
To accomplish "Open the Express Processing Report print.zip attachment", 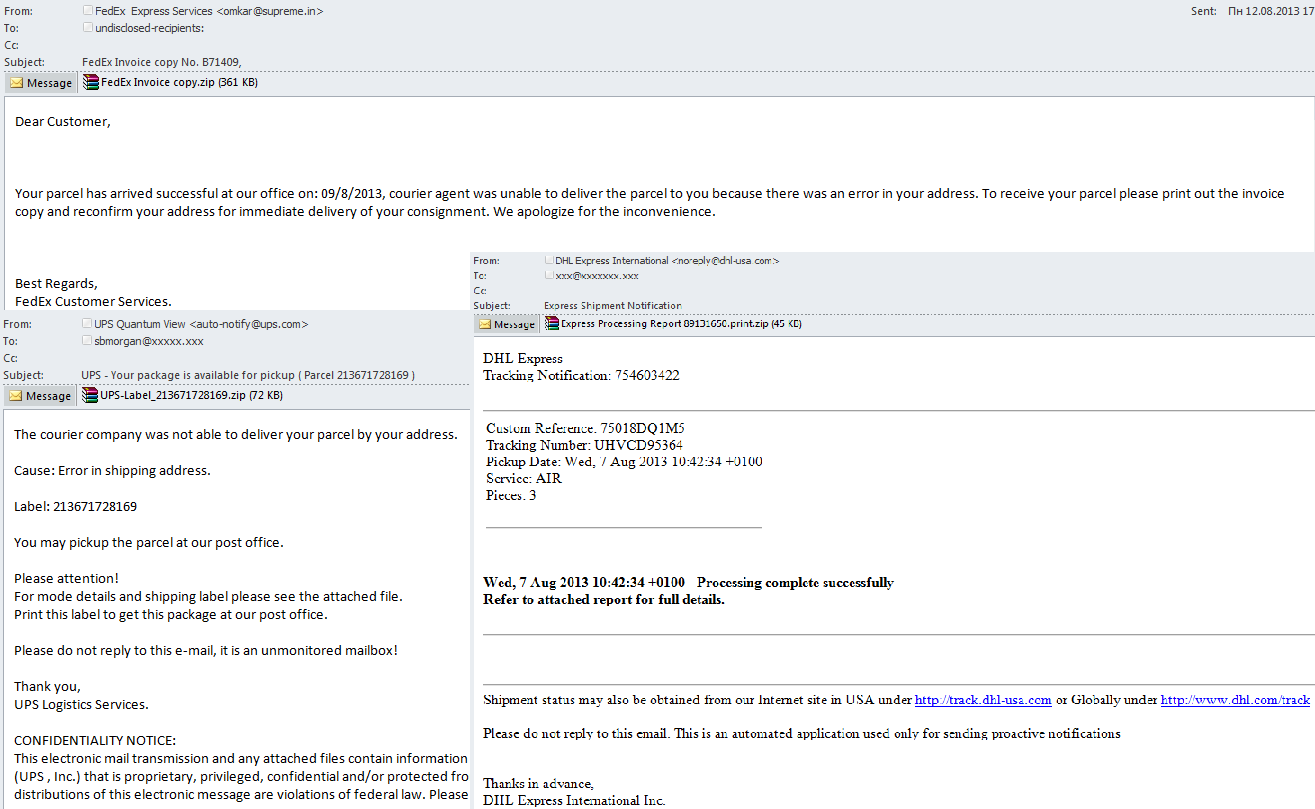I will point(673,324).
